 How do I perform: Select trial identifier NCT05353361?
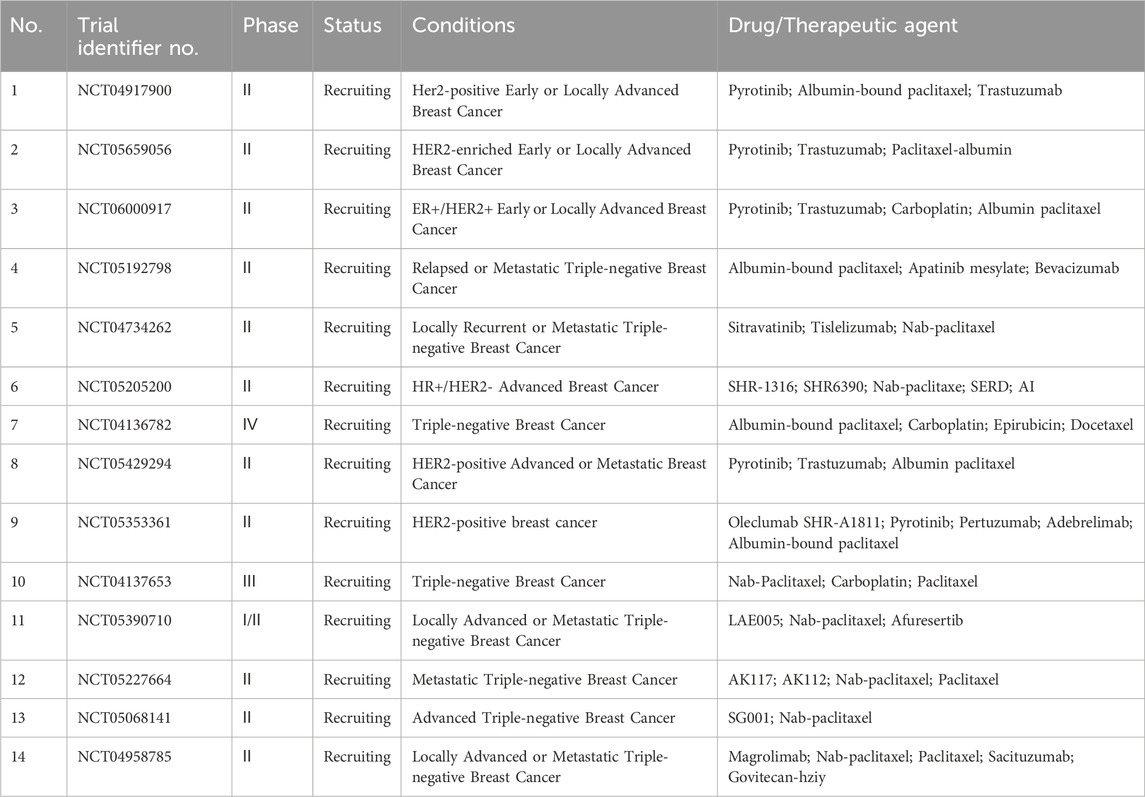pyautogui.click(x=125, y=523)
